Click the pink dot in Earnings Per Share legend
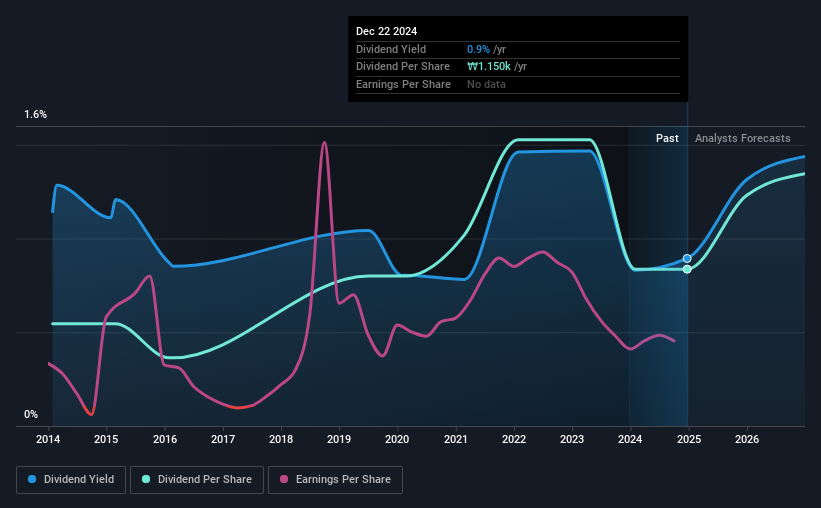The height and width of the screenshot is (508, 821). 284,479
